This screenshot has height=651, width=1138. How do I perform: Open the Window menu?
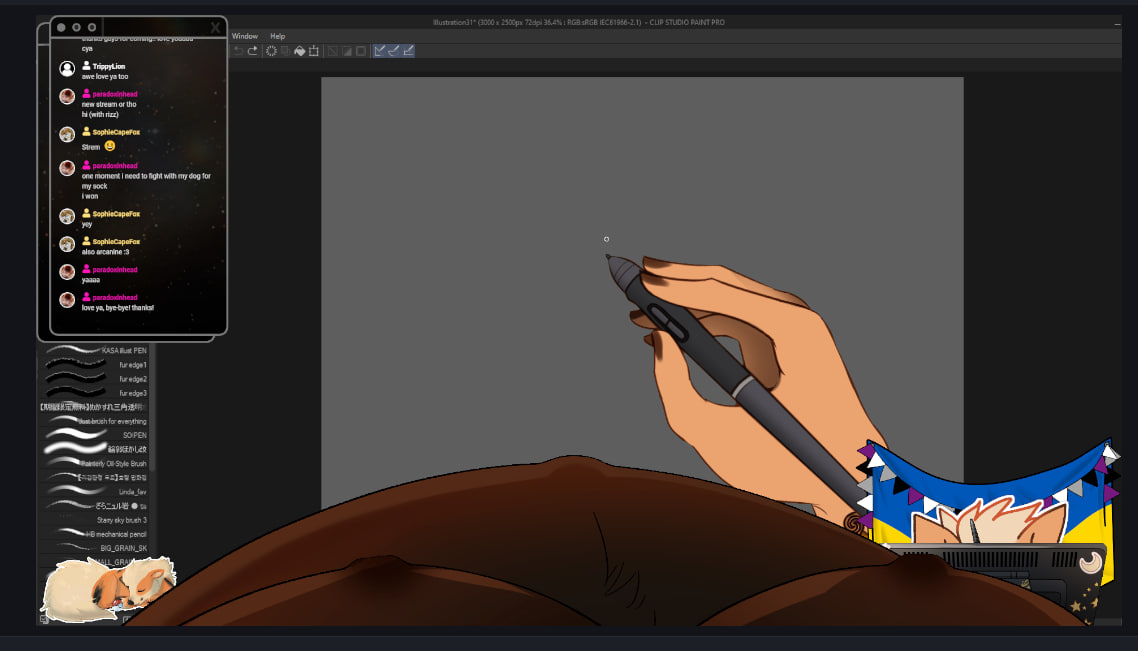click(244, 36)
